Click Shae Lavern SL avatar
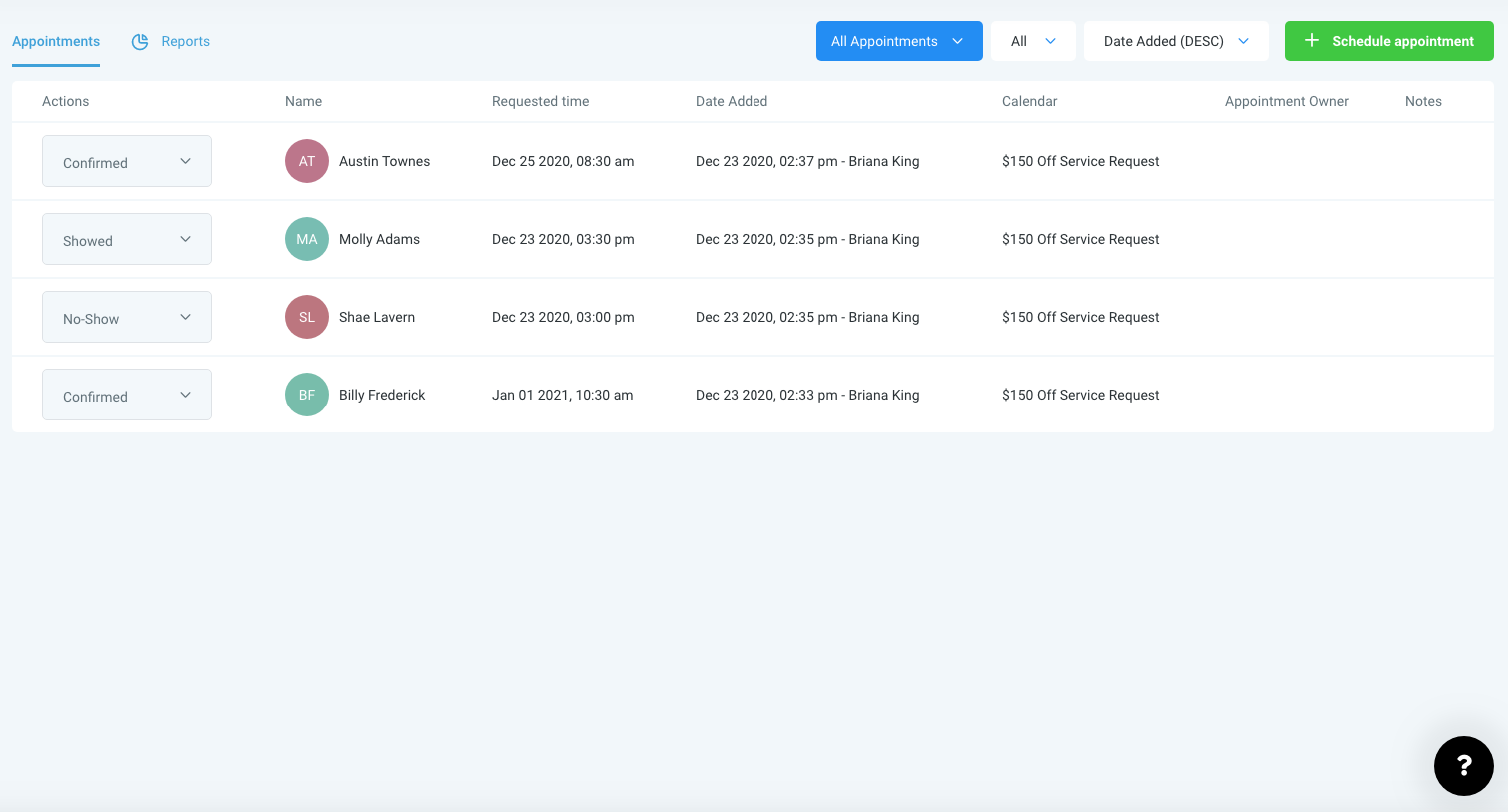The width and height of the screenshot is (1508, 812). (307, 317)
